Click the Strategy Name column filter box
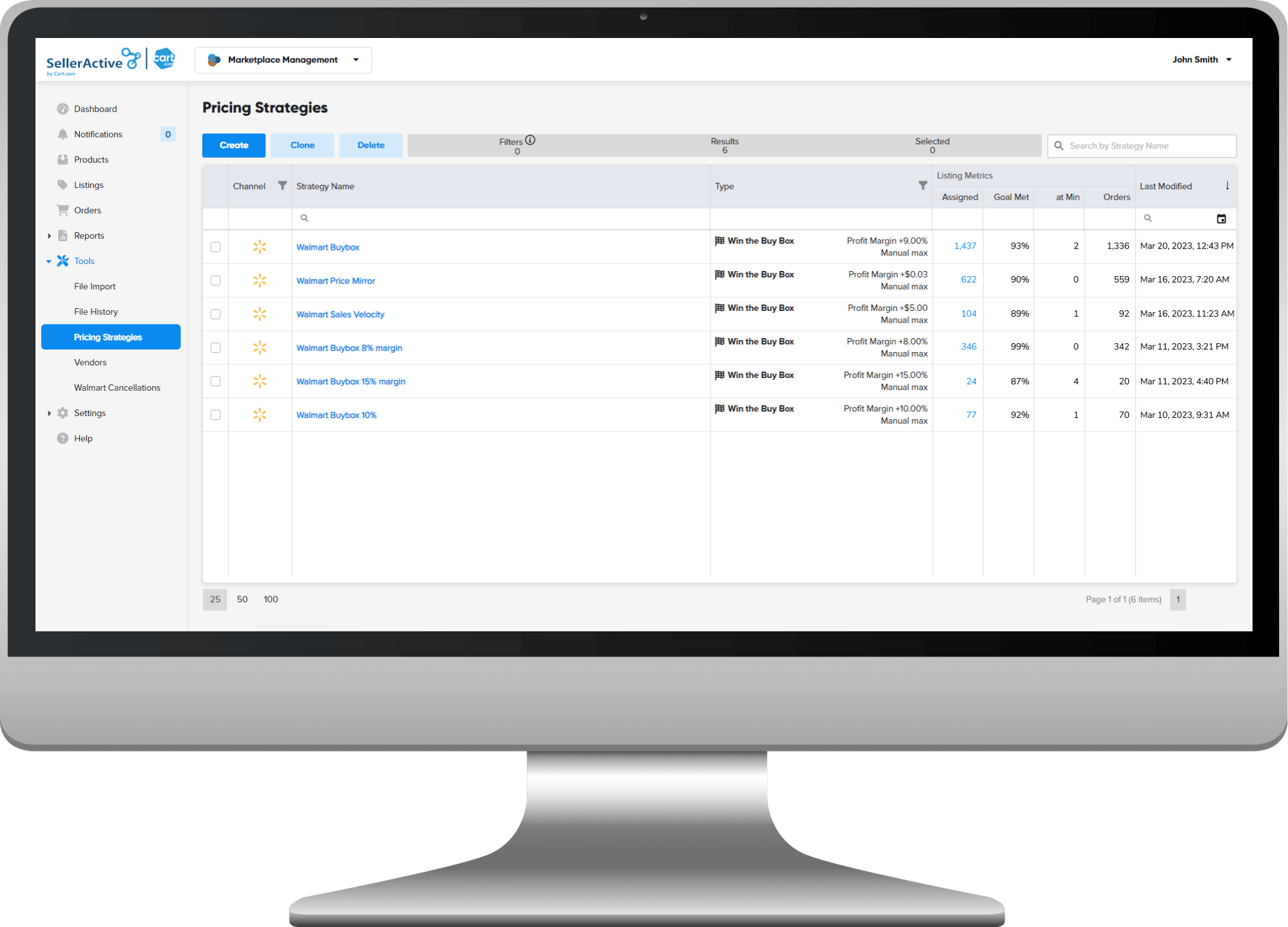Image resolution: width=1288 pixels, height=927 pixels. [501, 218]
